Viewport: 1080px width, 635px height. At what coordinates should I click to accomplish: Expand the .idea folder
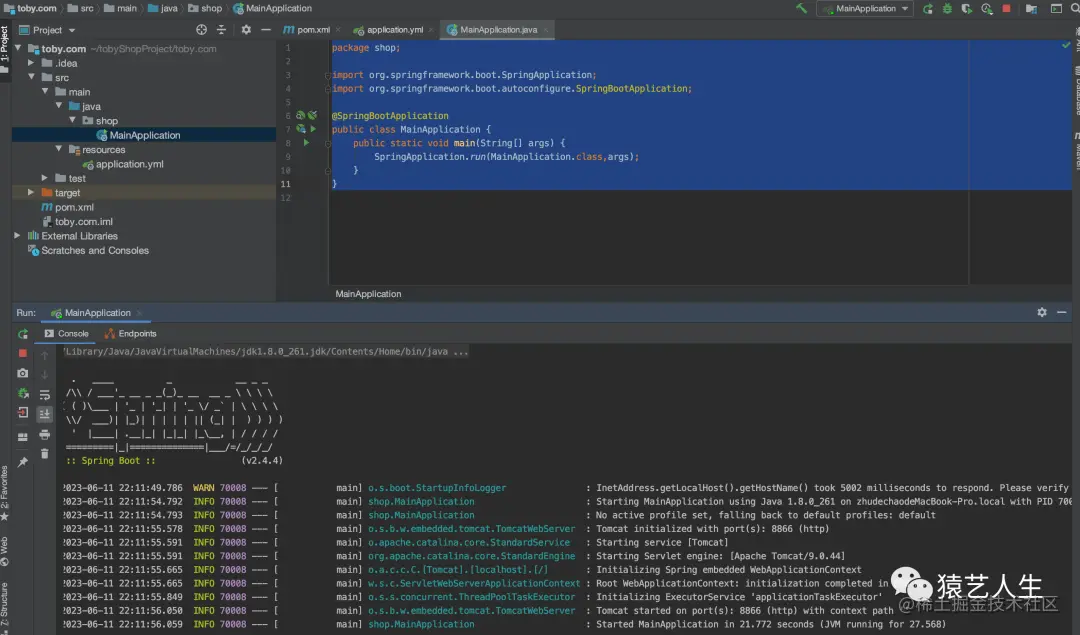tap(31, 63)
